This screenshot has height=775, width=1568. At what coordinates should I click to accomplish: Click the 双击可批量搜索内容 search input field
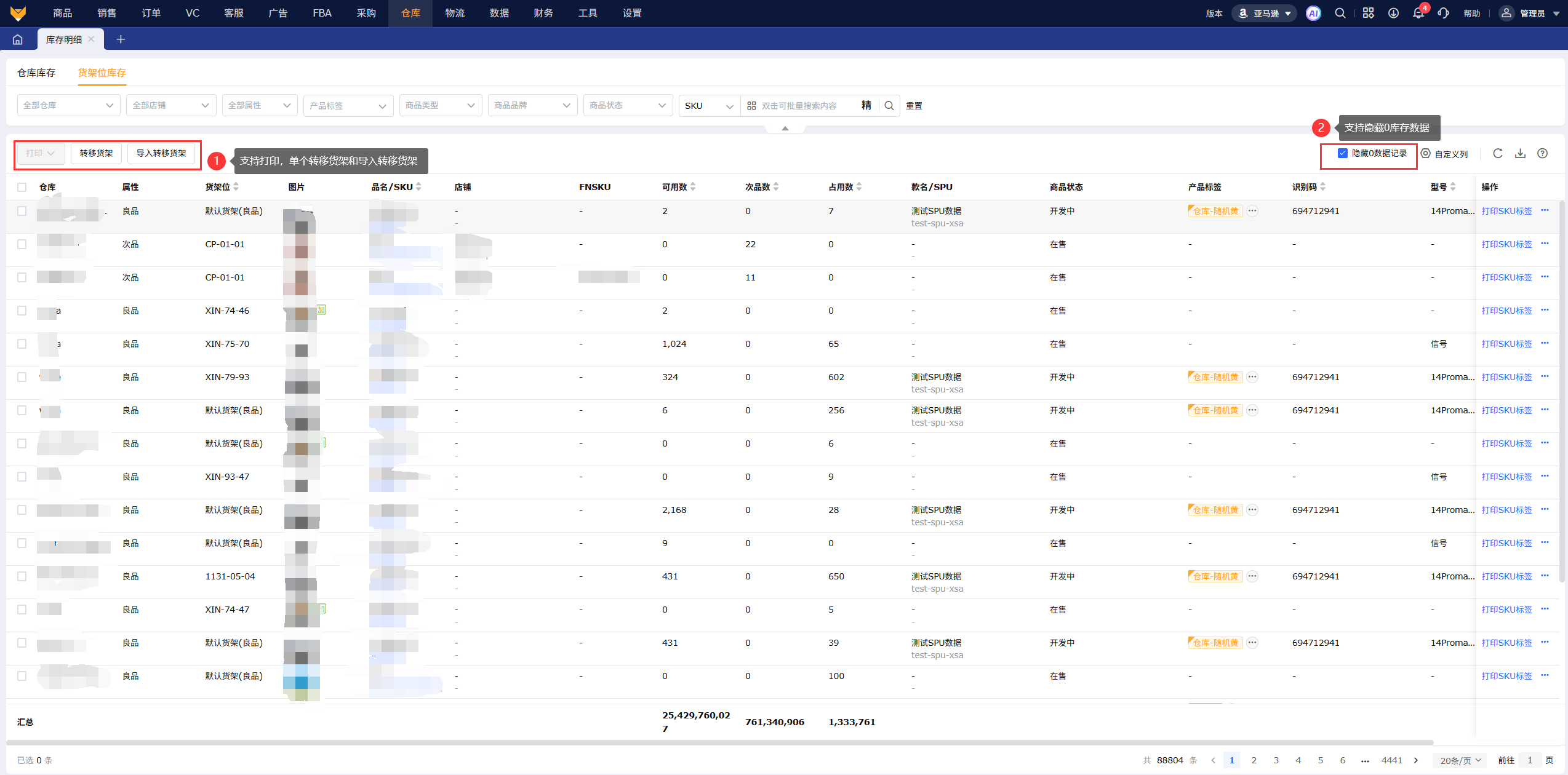tap(806, 106)
